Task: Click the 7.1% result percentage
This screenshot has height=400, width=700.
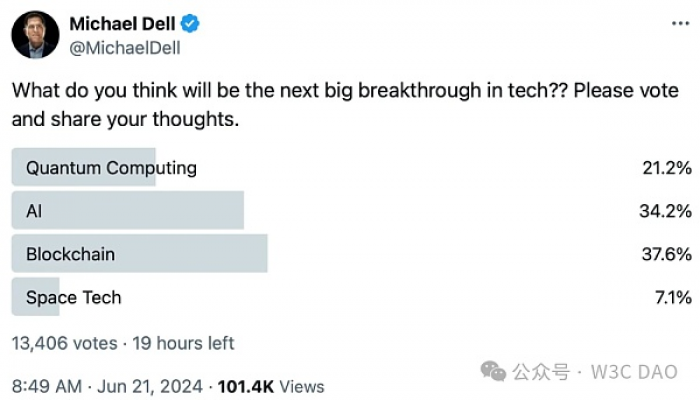Action: [x=674, y=297]
